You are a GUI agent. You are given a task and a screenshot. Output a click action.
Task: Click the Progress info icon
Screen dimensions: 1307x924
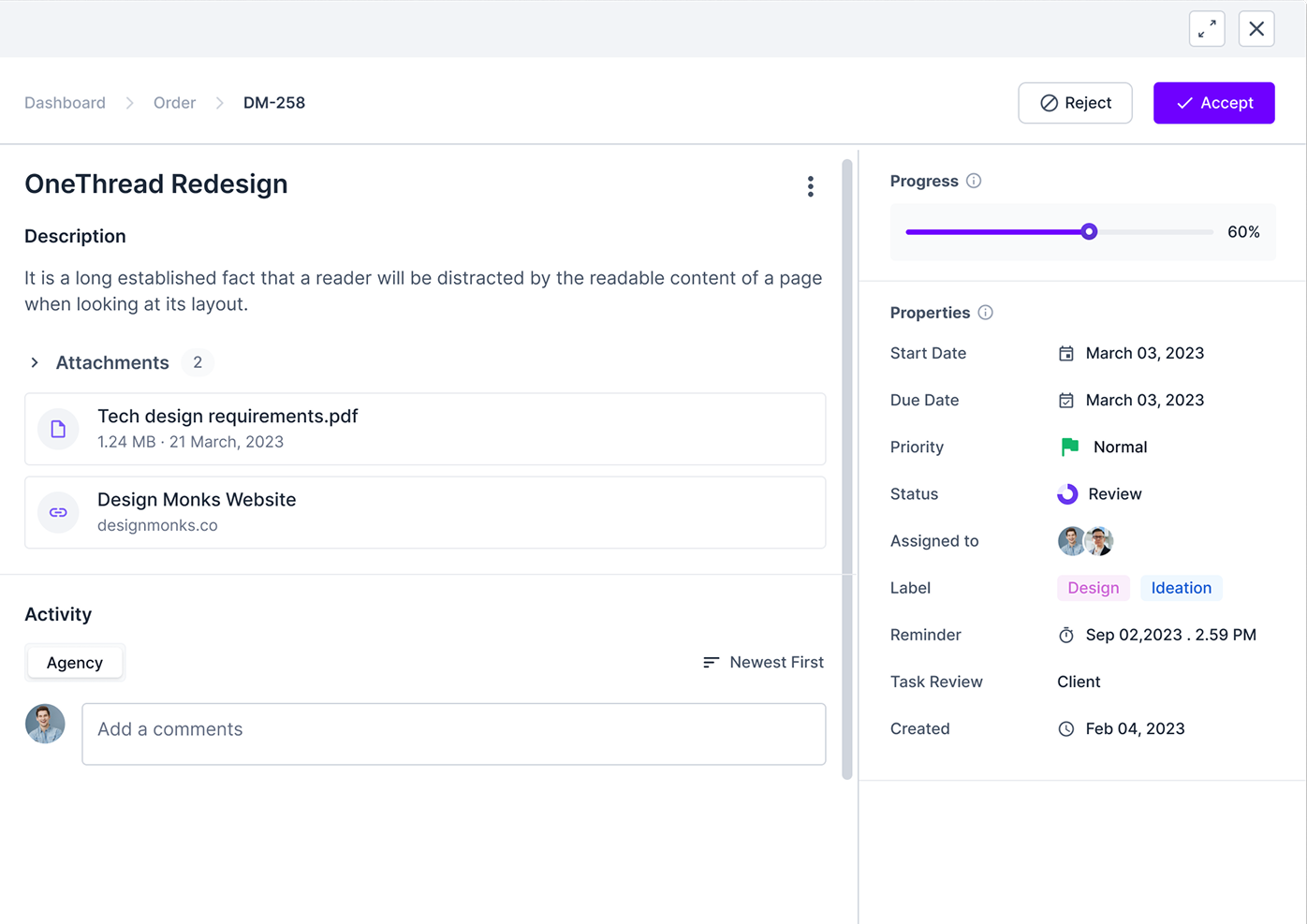[974, 181]
